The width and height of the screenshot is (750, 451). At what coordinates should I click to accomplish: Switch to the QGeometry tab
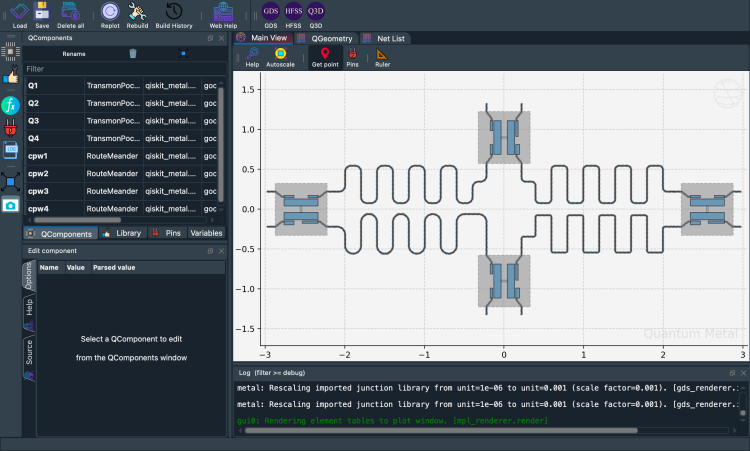click(325, 38)
